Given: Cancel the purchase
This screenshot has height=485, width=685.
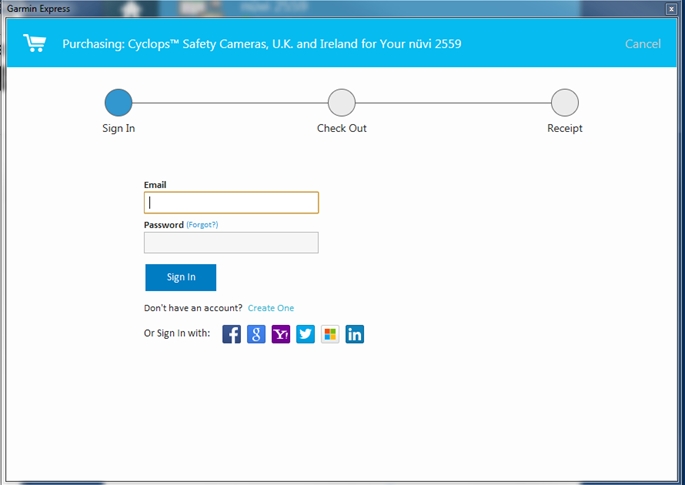Looking at the screenshot, I should tap(643, 44).
